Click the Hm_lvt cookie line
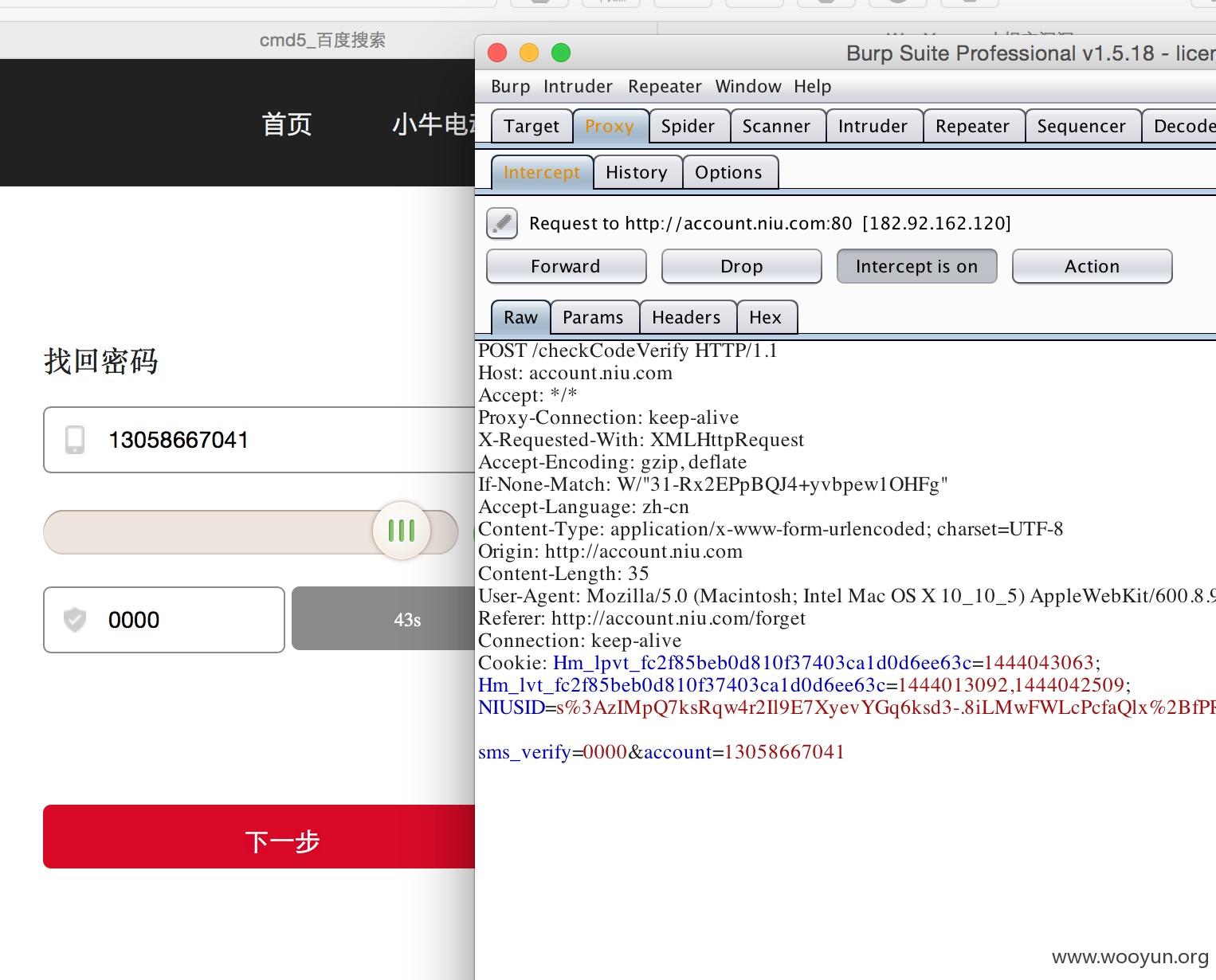The image size is (1216, 980). pos(805,685)
